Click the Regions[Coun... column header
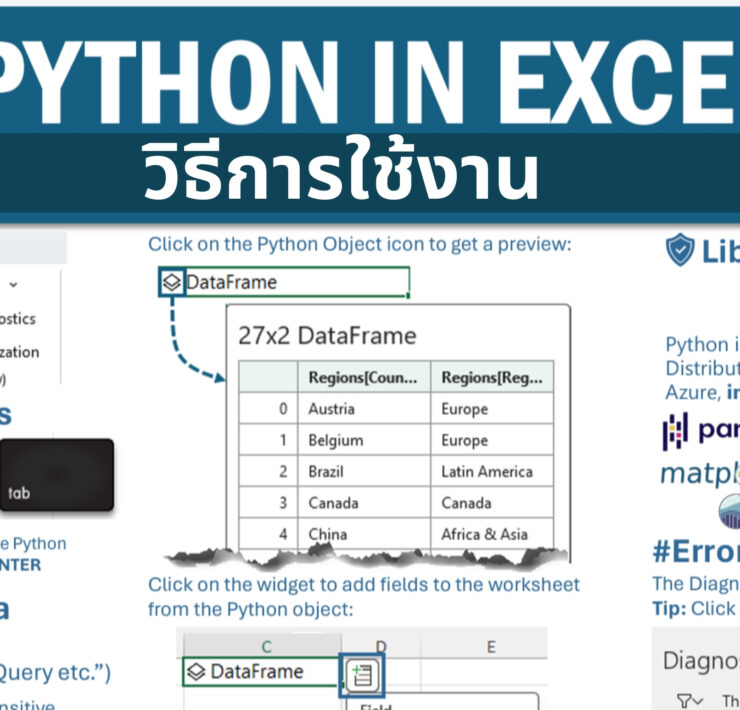The image size is (740, 710). [x=364, y=377]
